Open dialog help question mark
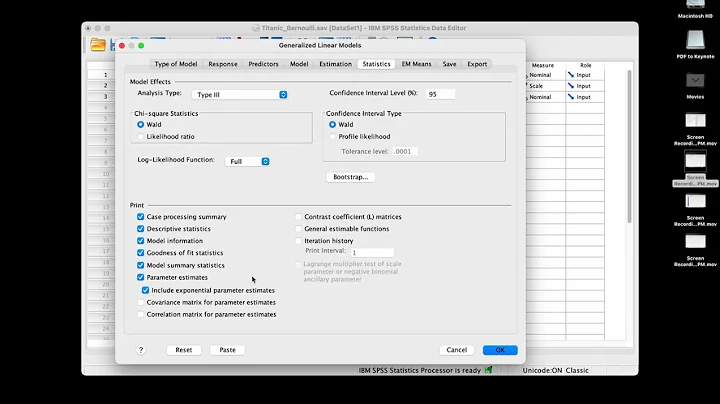Screen dimensions: 720x404 click(x=141, y=350)
